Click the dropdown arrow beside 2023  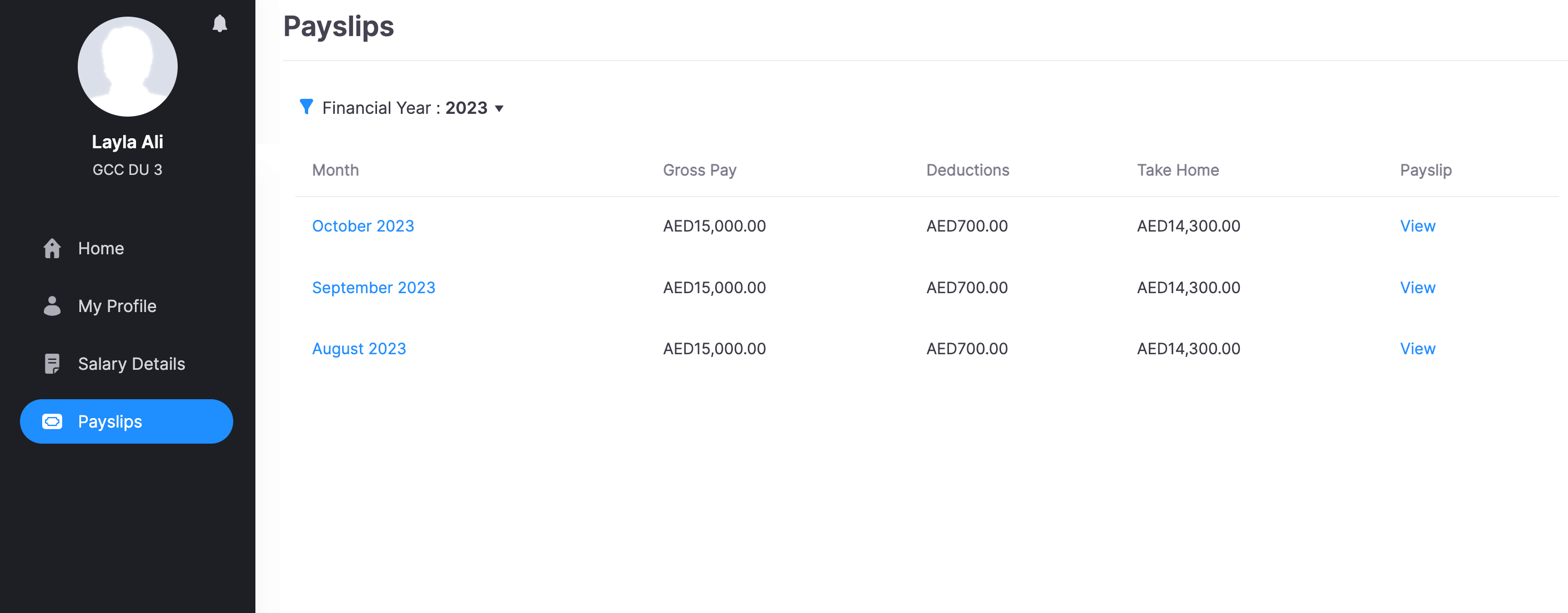click(x=499, y=109)
